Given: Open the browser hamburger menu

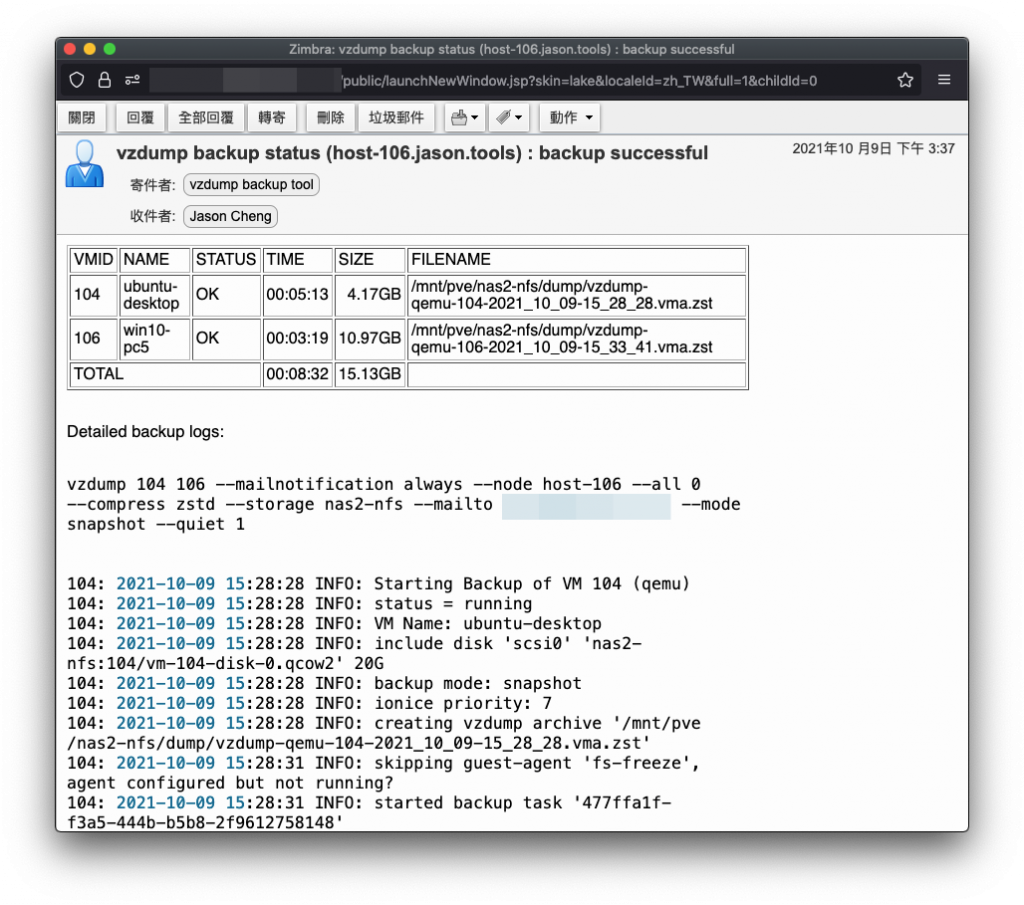Looking at the screenshot, I should pos(944,80).
